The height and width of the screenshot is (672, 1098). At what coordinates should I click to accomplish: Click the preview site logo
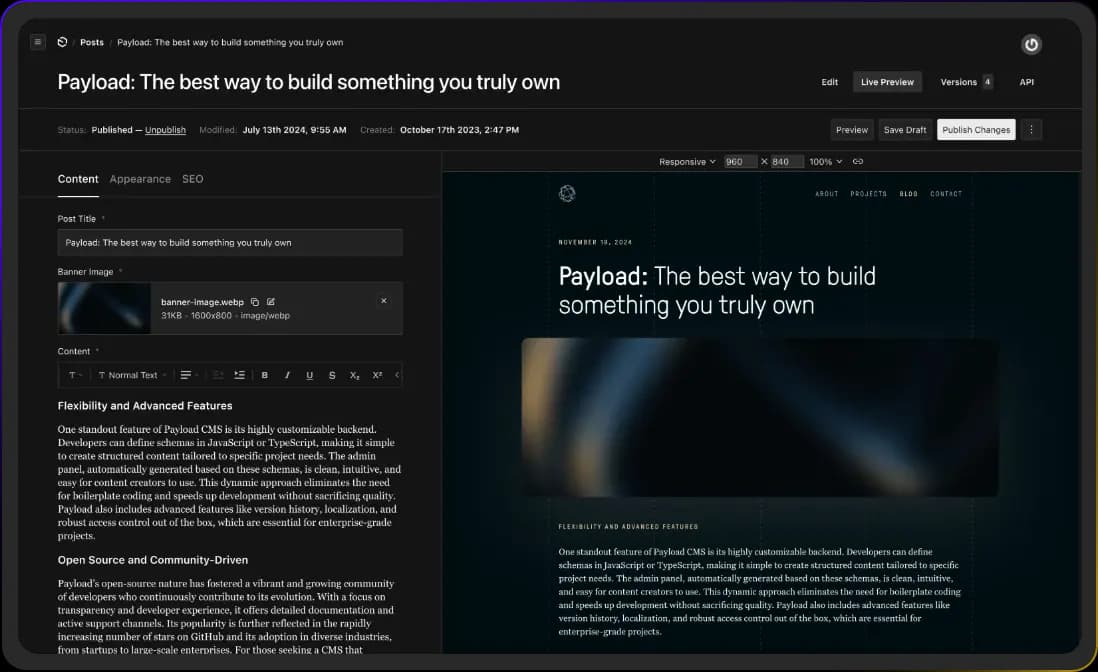point(567,193)
